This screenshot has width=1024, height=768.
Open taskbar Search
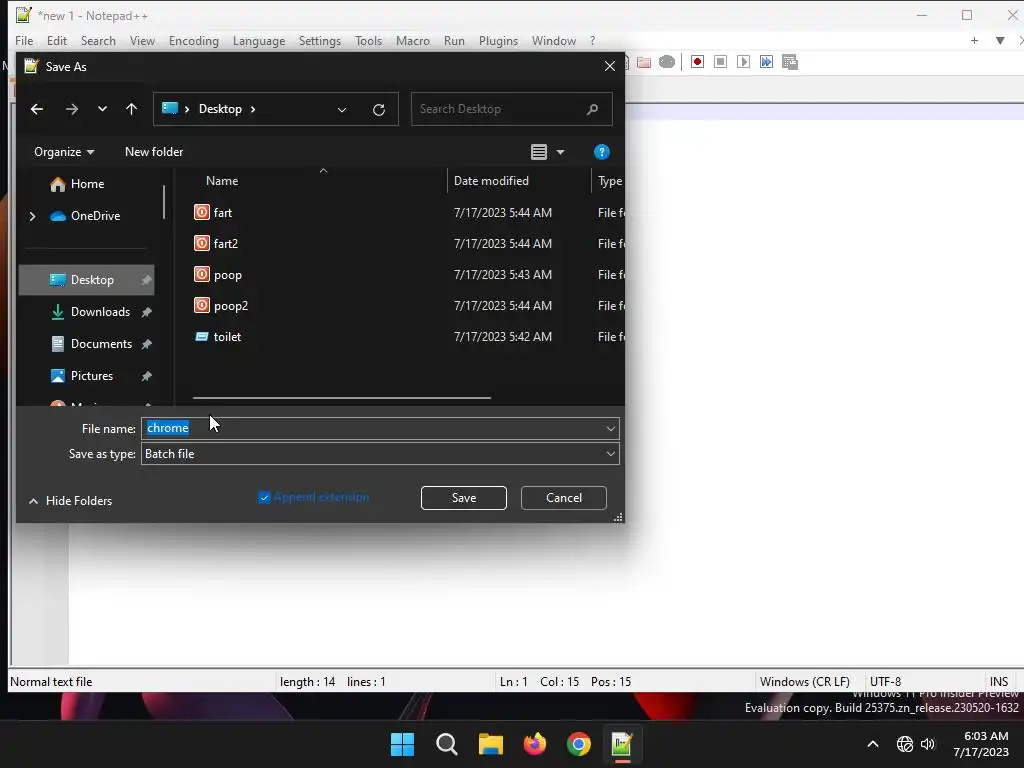pyautogui.click(x=447, y=744)
